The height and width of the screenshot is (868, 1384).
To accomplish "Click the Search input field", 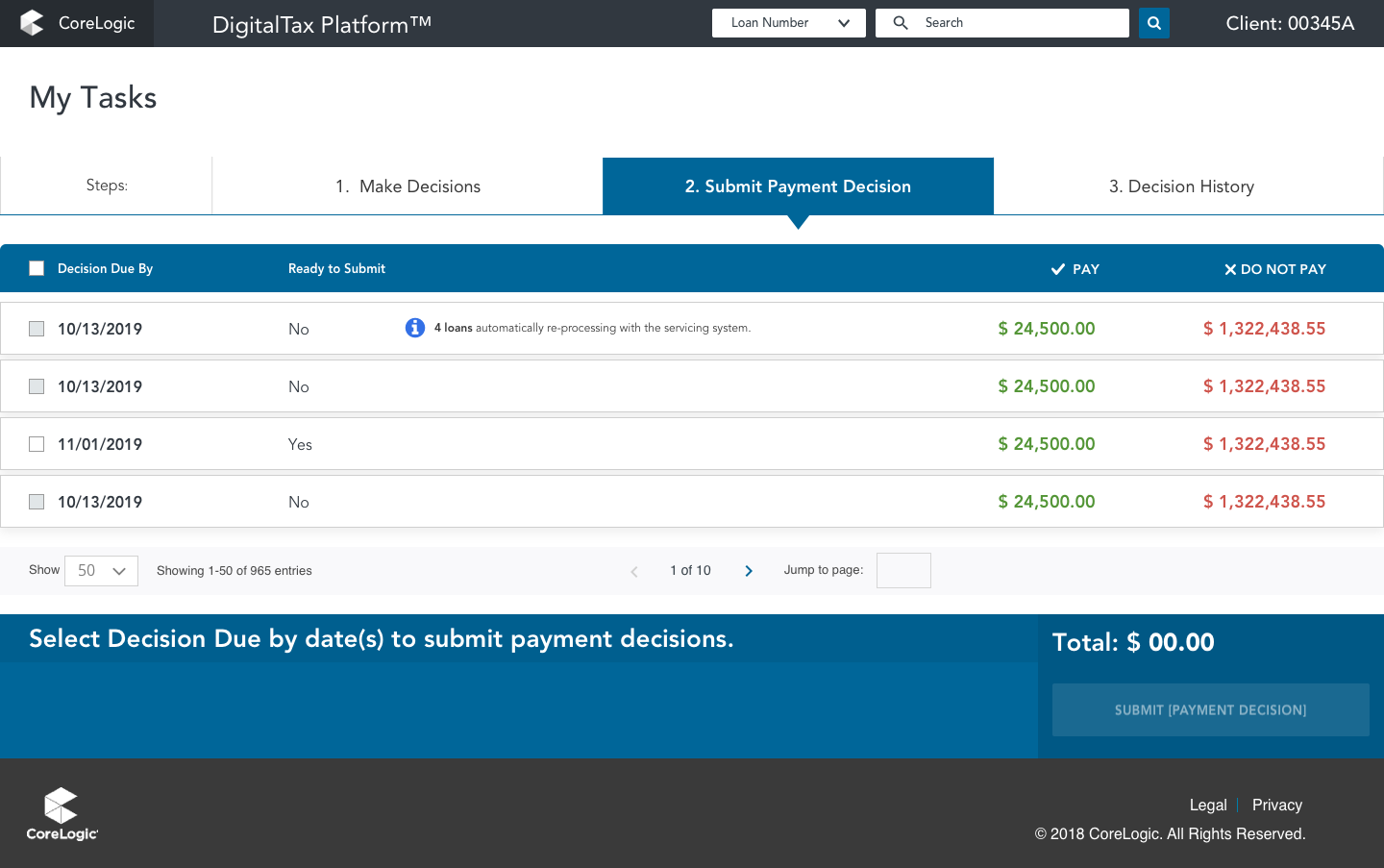I will click(x=1002, y=23).
